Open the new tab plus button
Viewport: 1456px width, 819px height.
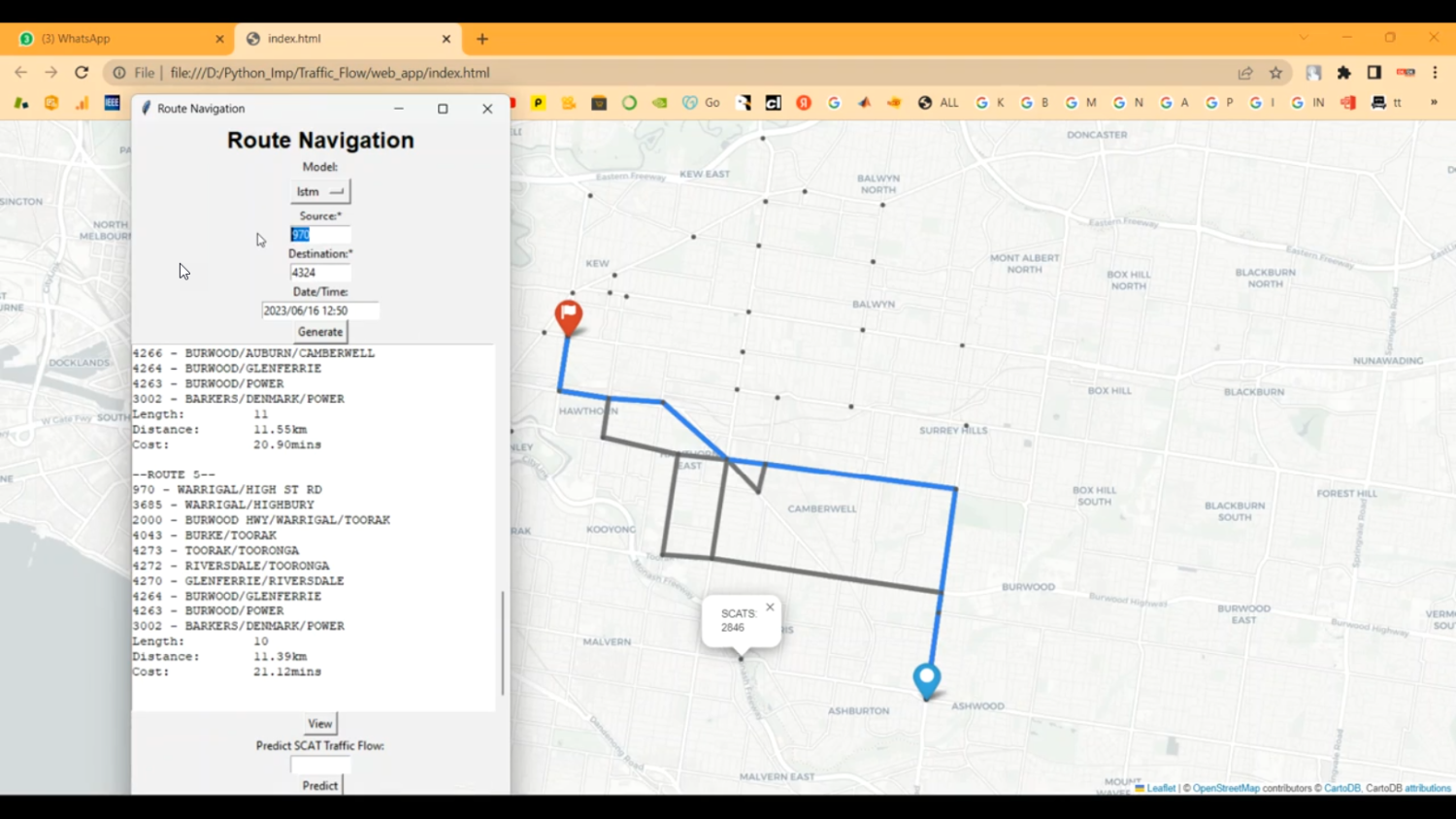tap(482, 39)
